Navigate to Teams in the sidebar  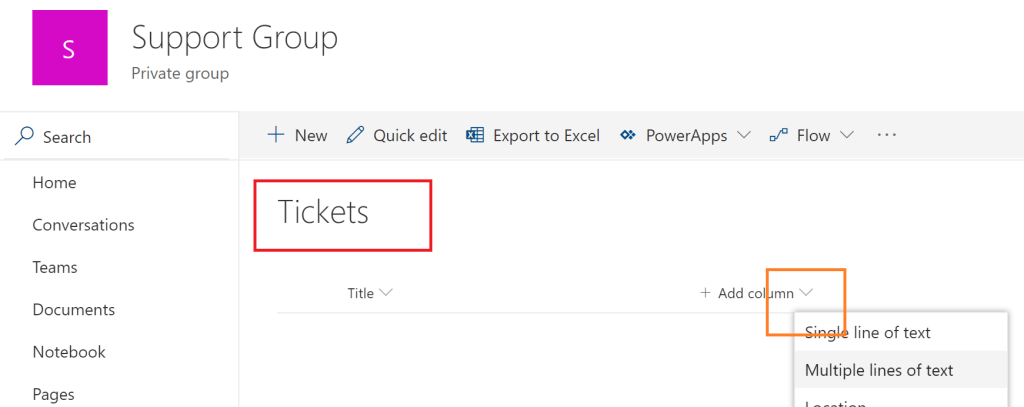pyautogui.click(x=54, y=267)
